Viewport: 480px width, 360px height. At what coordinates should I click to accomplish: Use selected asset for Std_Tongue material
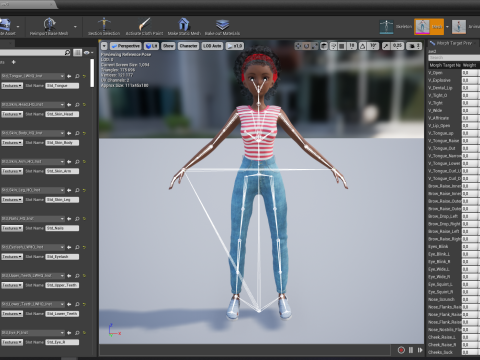point(69,76)
